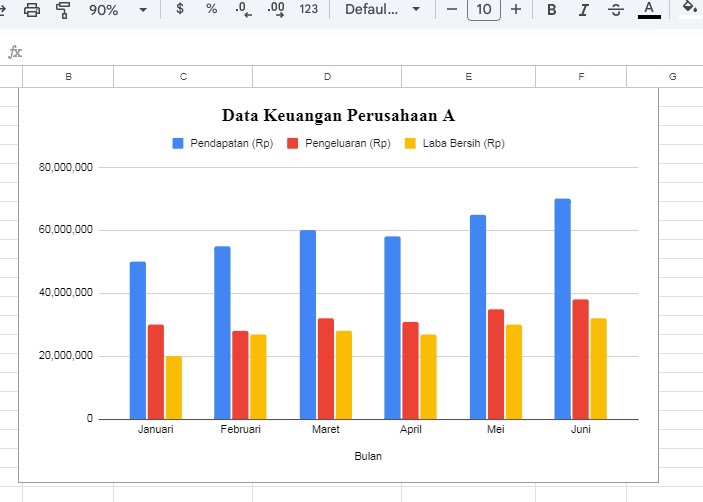The height and width of the screenshot is (502, 703).
Task: Click the 60,000,000 axis value
Action: coord(65,229)
